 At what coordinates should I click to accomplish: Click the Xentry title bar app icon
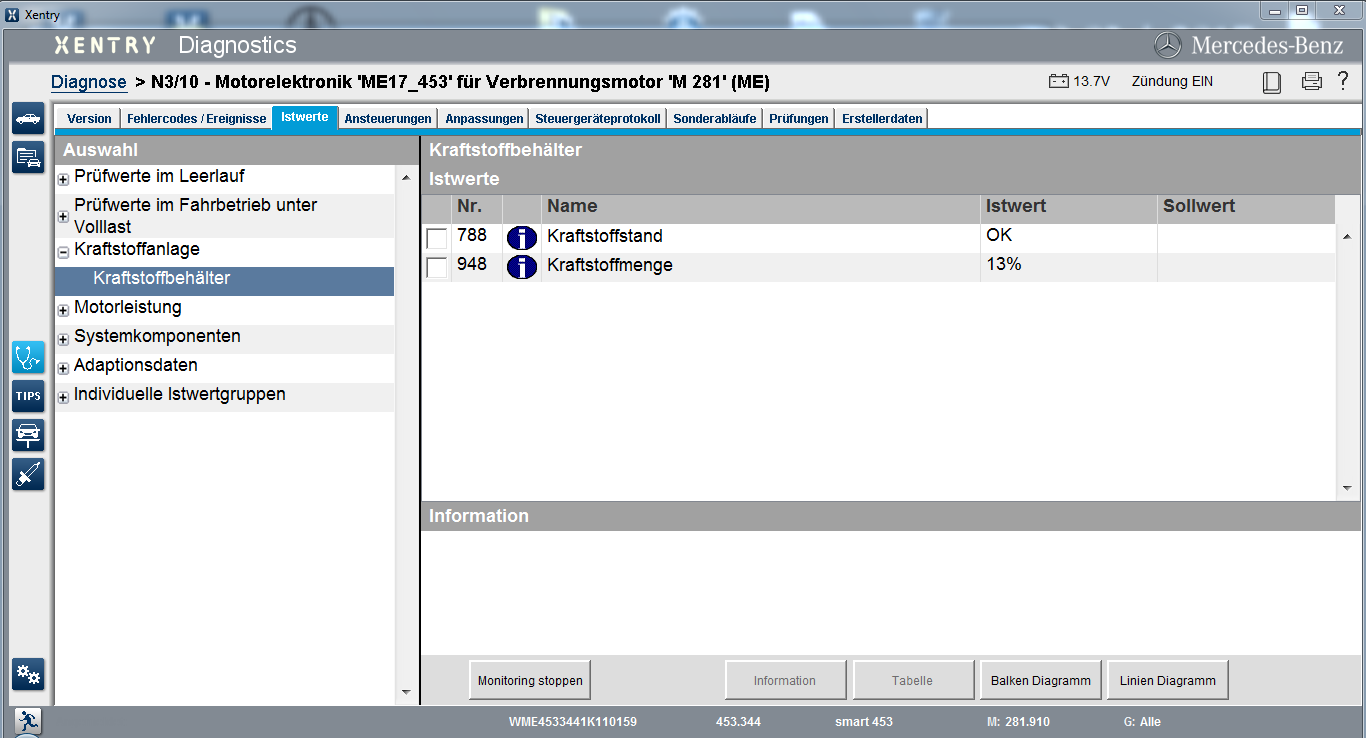click(x=12, y=14)
